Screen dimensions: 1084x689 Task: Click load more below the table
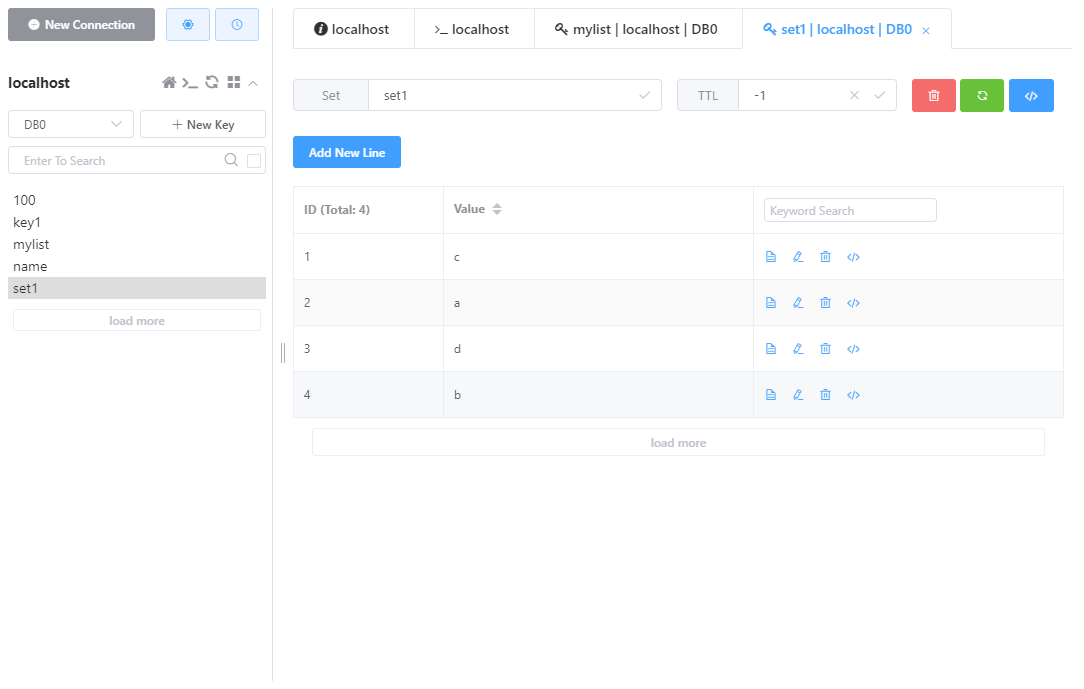678,442
